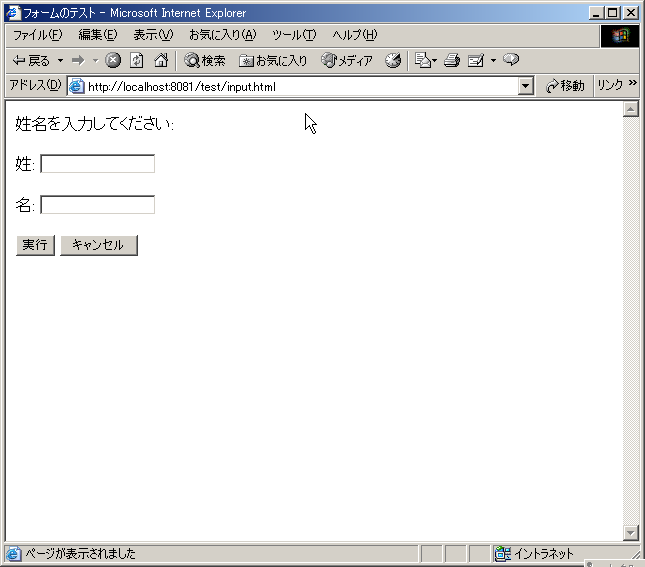Click the リンク links bar label
Viewport: 645px width, 567px height.
pos(610,85)
